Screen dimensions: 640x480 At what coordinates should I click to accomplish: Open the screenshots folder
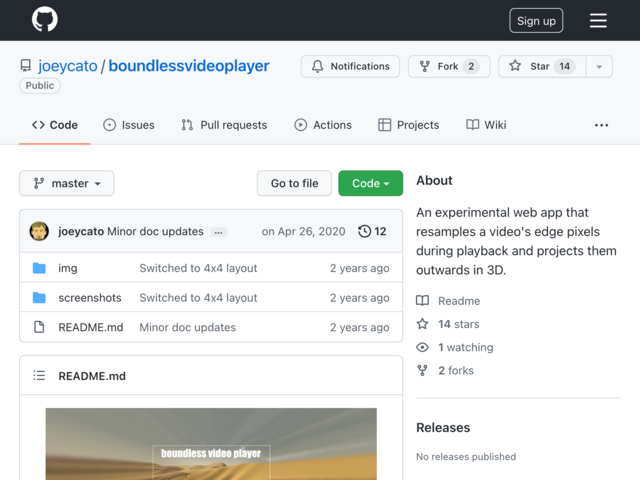pyautogui.click(x=90, y=298)
